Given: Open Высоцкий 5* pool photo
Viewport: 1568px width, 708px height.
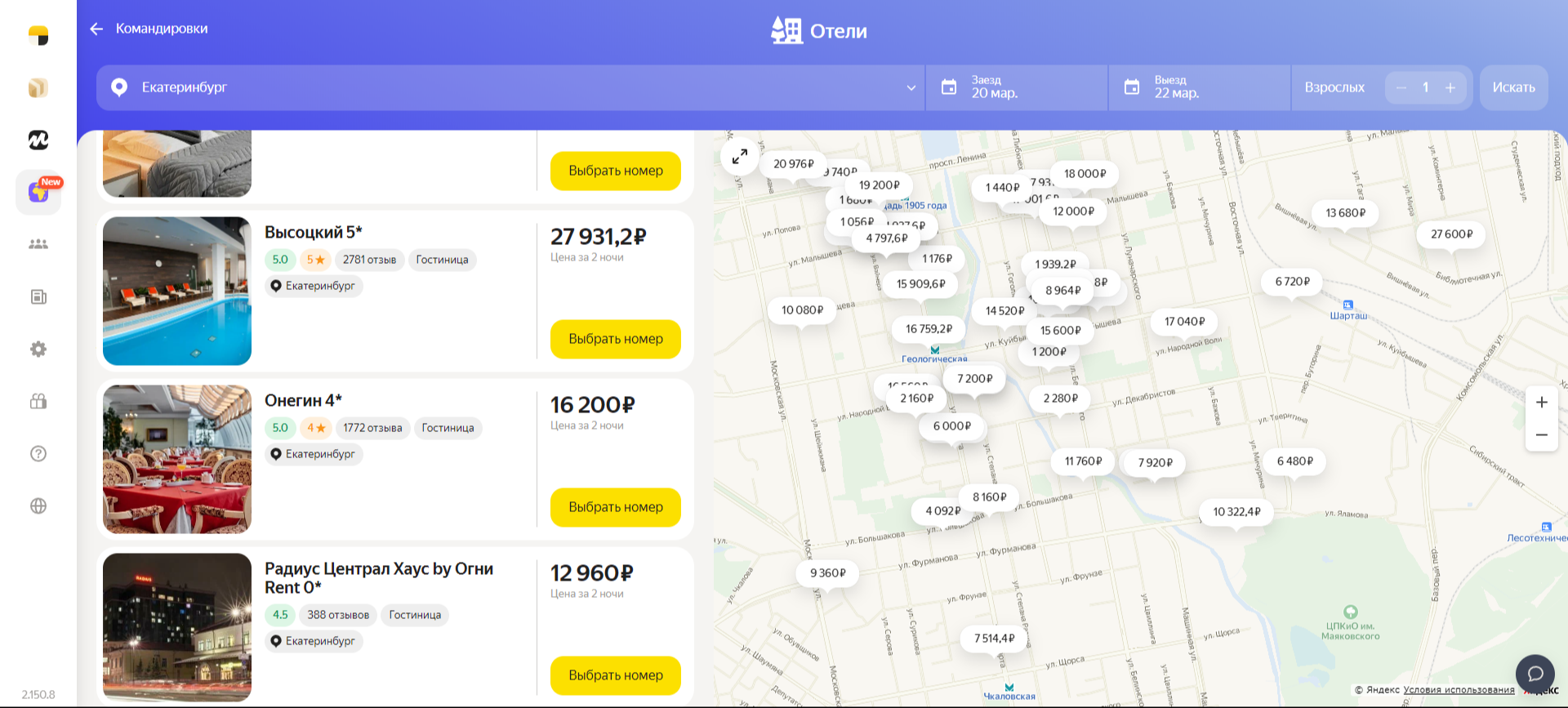Looking at the screenshot, I should tap(177, 291).
